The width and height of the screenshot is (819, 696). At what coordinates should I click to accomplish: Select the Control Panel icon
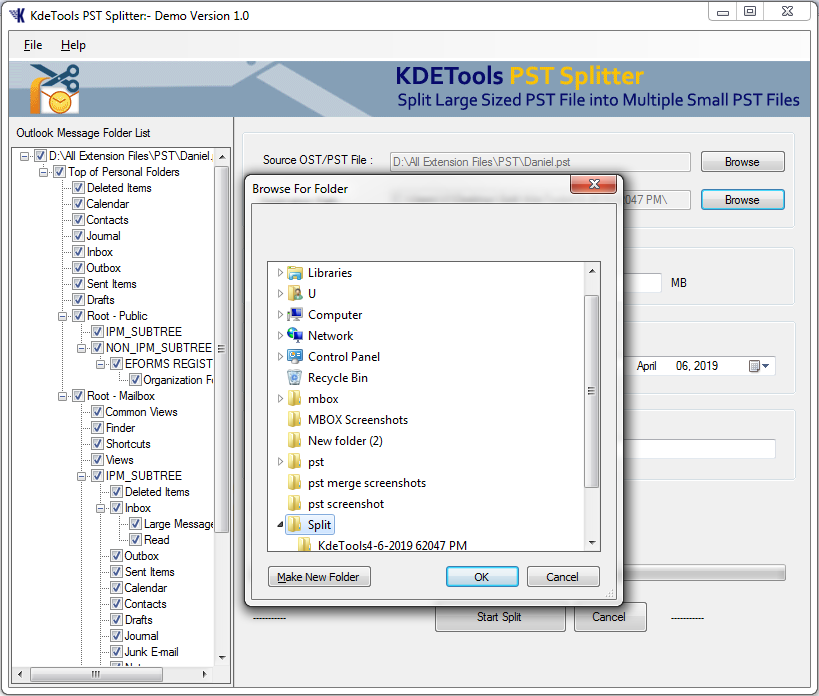pyautogui.click(x=295, y=357)
